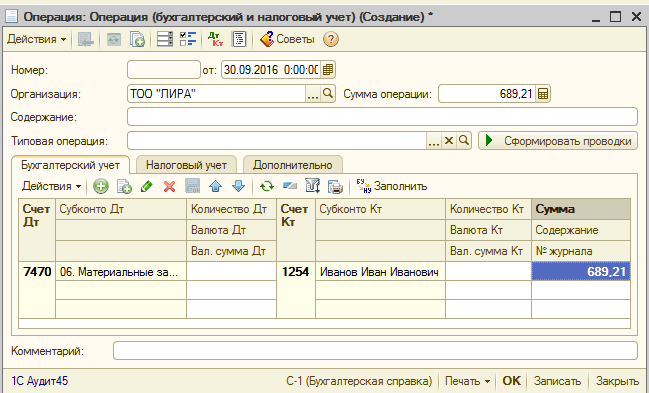Click the magnifier icon for Типовая операция
This screenshot has height=393, width=649.
click(464, 141)
